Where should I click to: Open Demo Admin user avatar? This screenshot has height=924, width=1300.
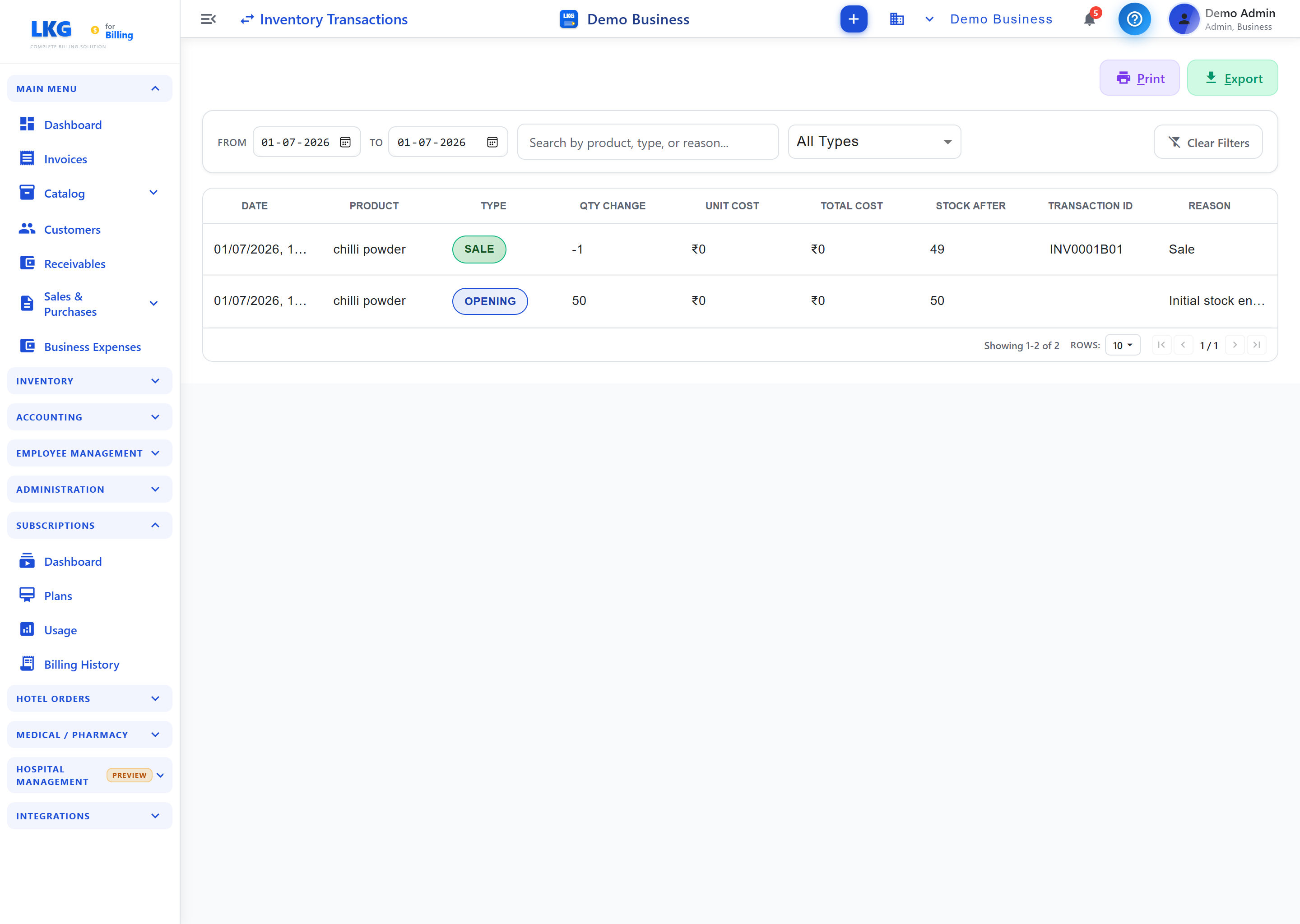coord(1184,19)
